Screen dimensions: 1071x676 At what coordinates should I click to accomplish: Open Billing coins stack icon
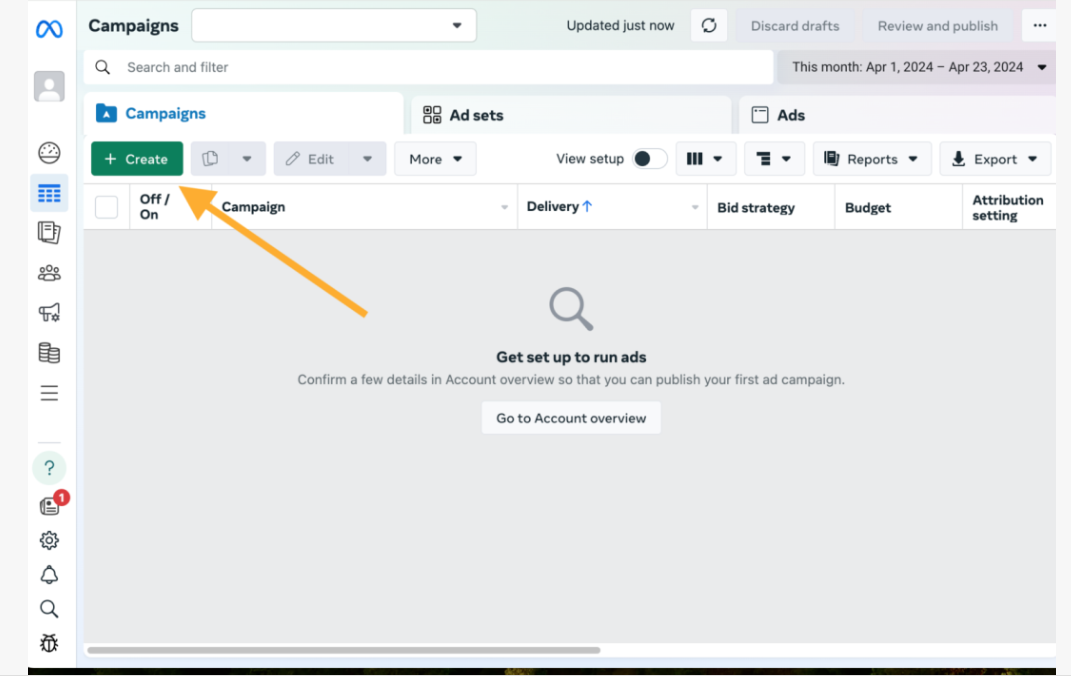pyautogui.click(x=49, y=353)
